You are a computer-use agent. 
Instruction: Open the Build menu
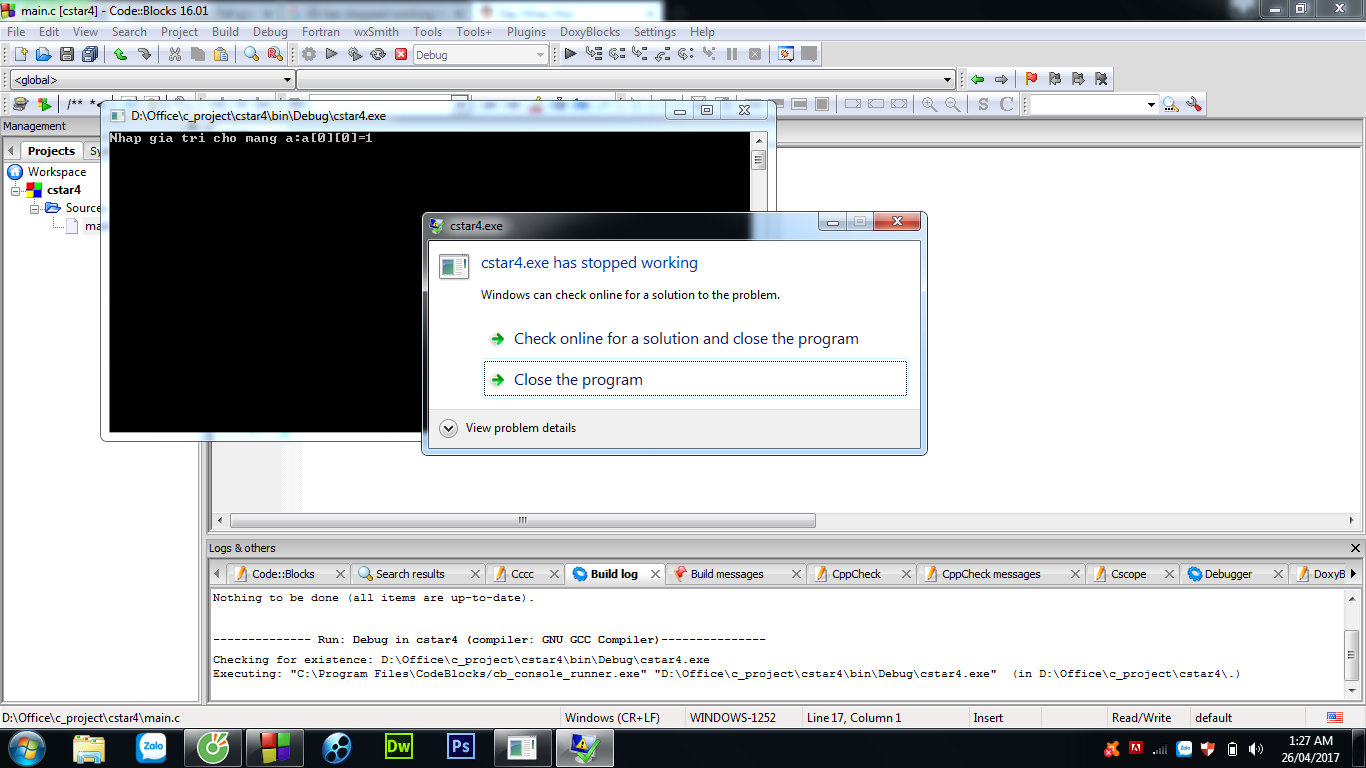pyautogui.click(x=225, y=32)
